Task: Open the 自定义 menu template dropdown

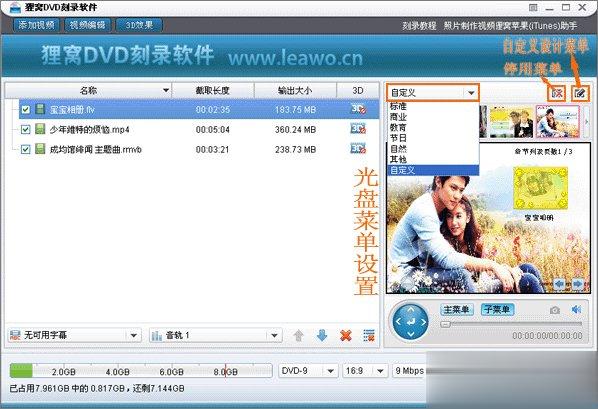Action: coord(432,93)
